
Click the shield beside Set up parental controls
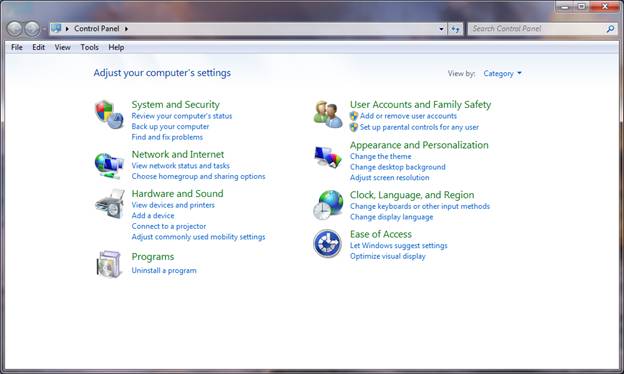(354, 127)
